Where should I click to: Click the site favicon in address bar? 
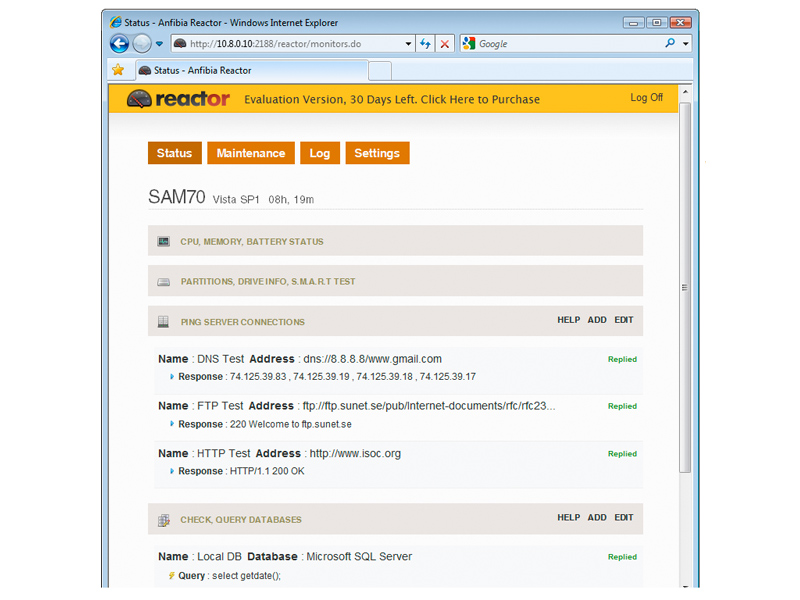180,44
